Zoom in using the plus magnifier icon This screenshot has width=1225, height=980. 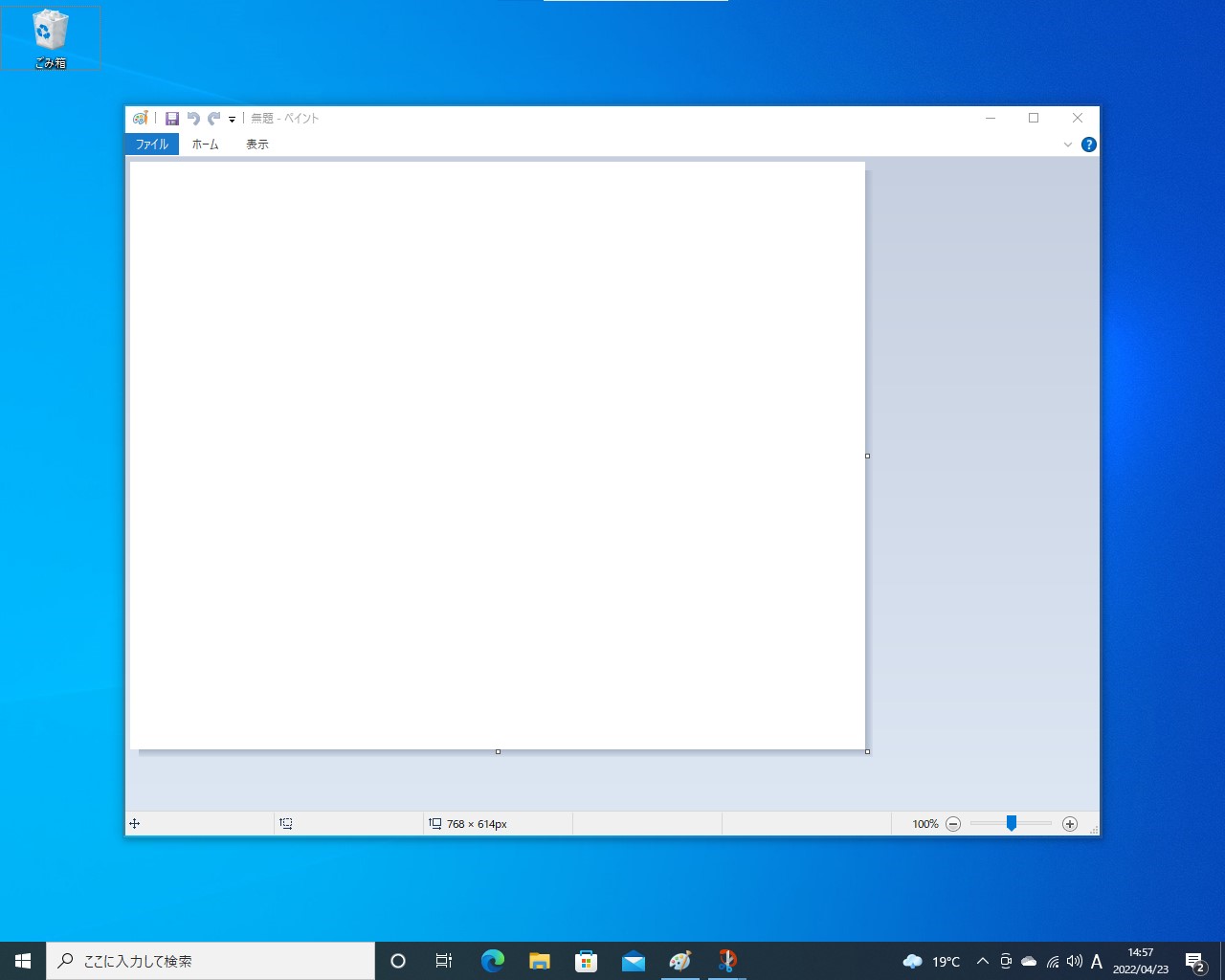click(1071, 823)
